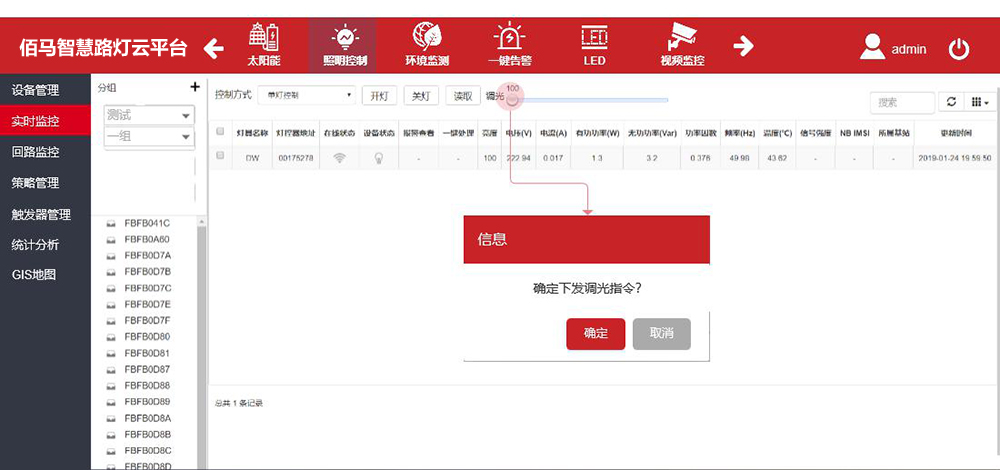
Task: Select device FBFB0D7E in the list
Action: (x=147, y=304)
